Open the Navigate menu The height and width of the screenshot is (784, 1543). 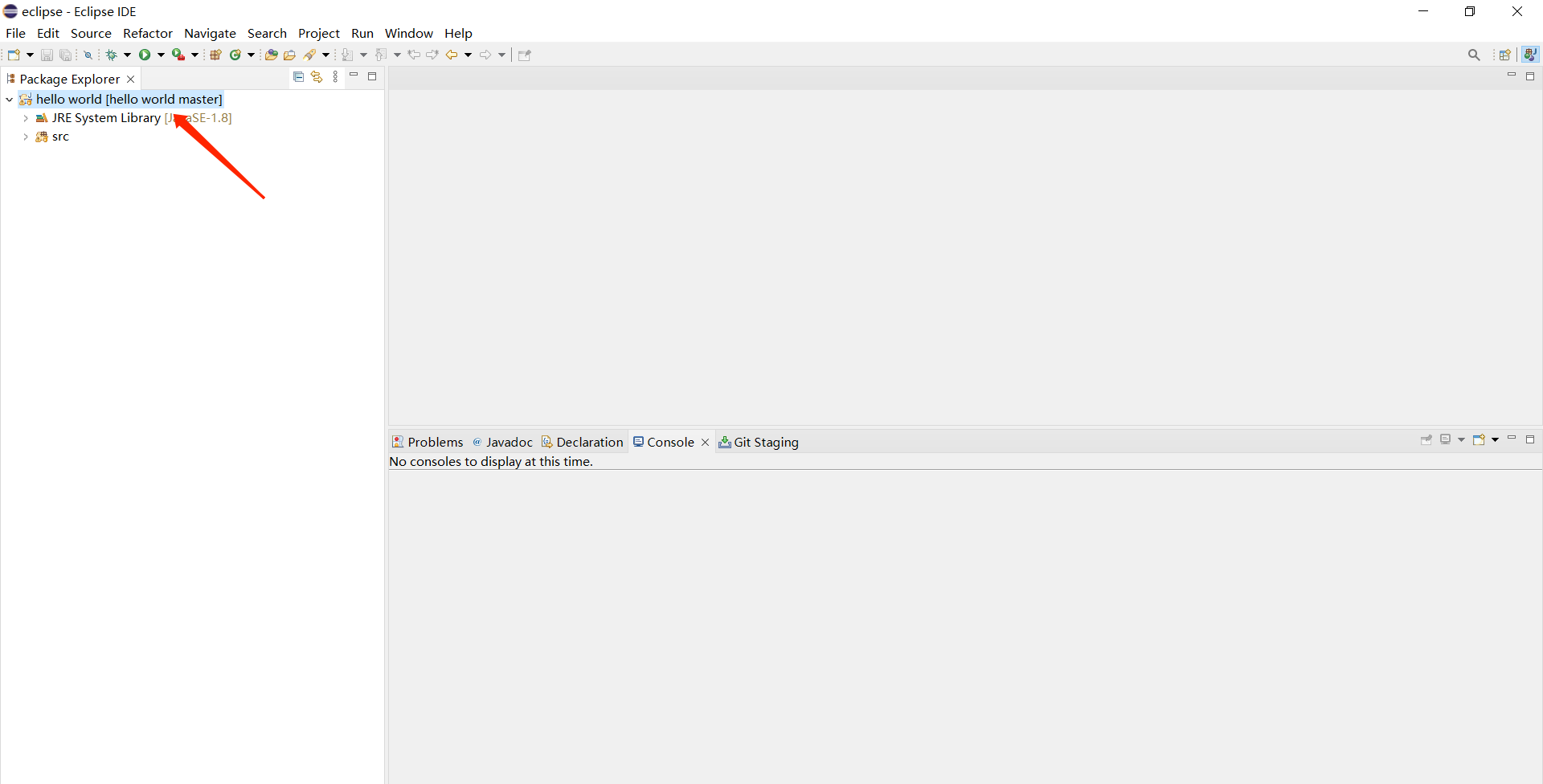(210, 33)
